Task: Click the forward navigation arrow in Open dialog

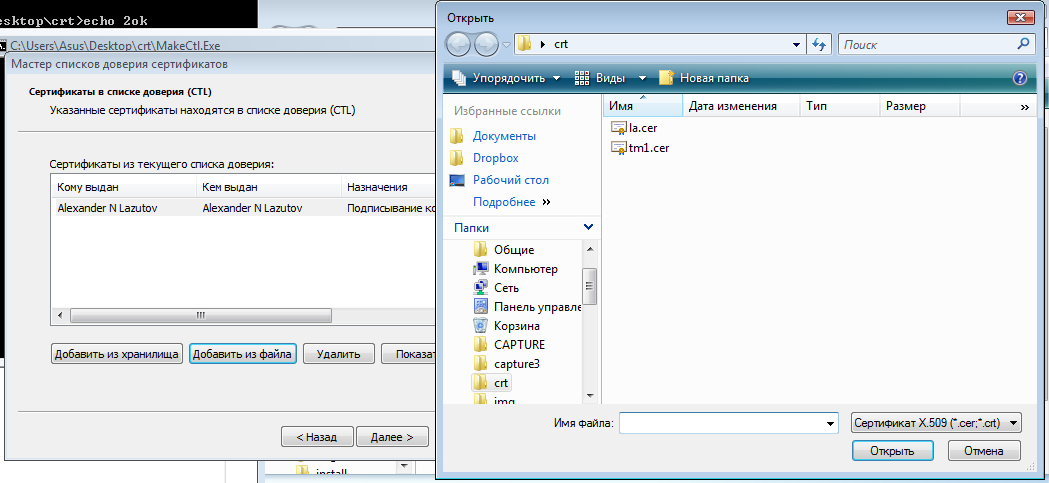Action: tap(485, 45)
